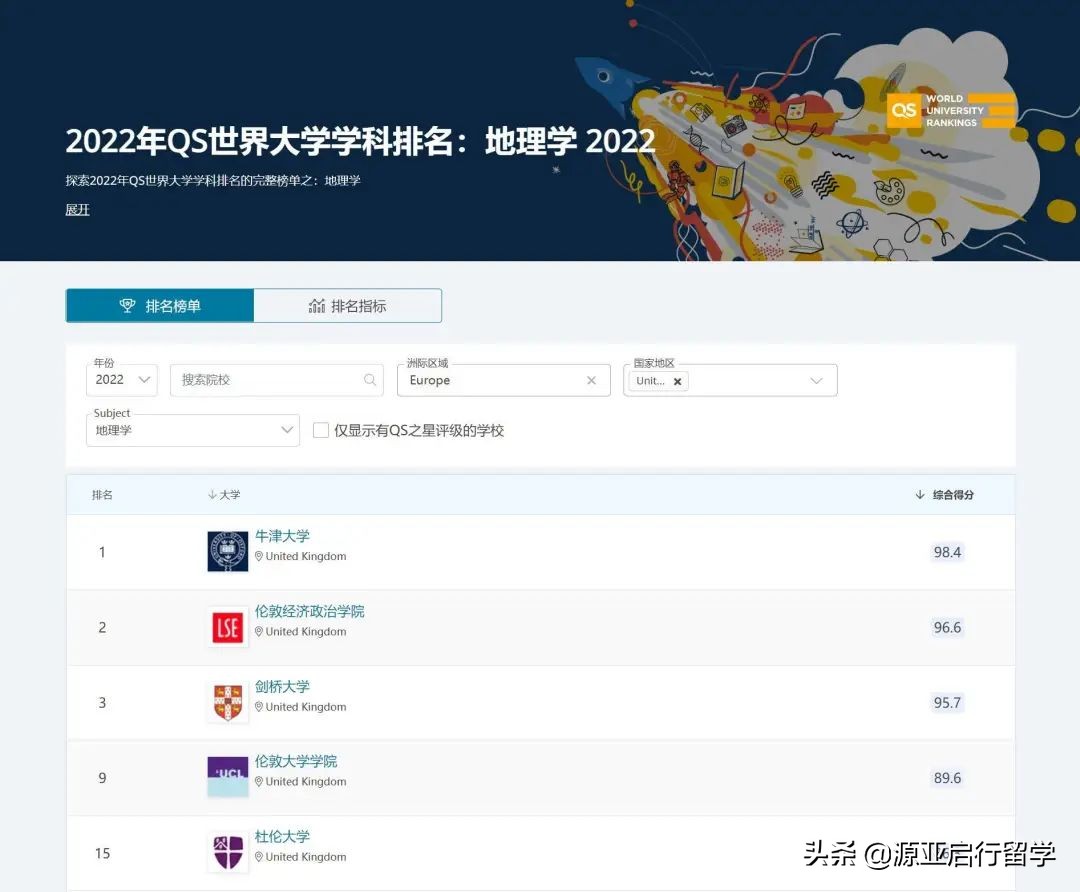Click the magnifier icon in the 搜索院校 field
The image size is (1080, 892).
(x=370, y=380)
